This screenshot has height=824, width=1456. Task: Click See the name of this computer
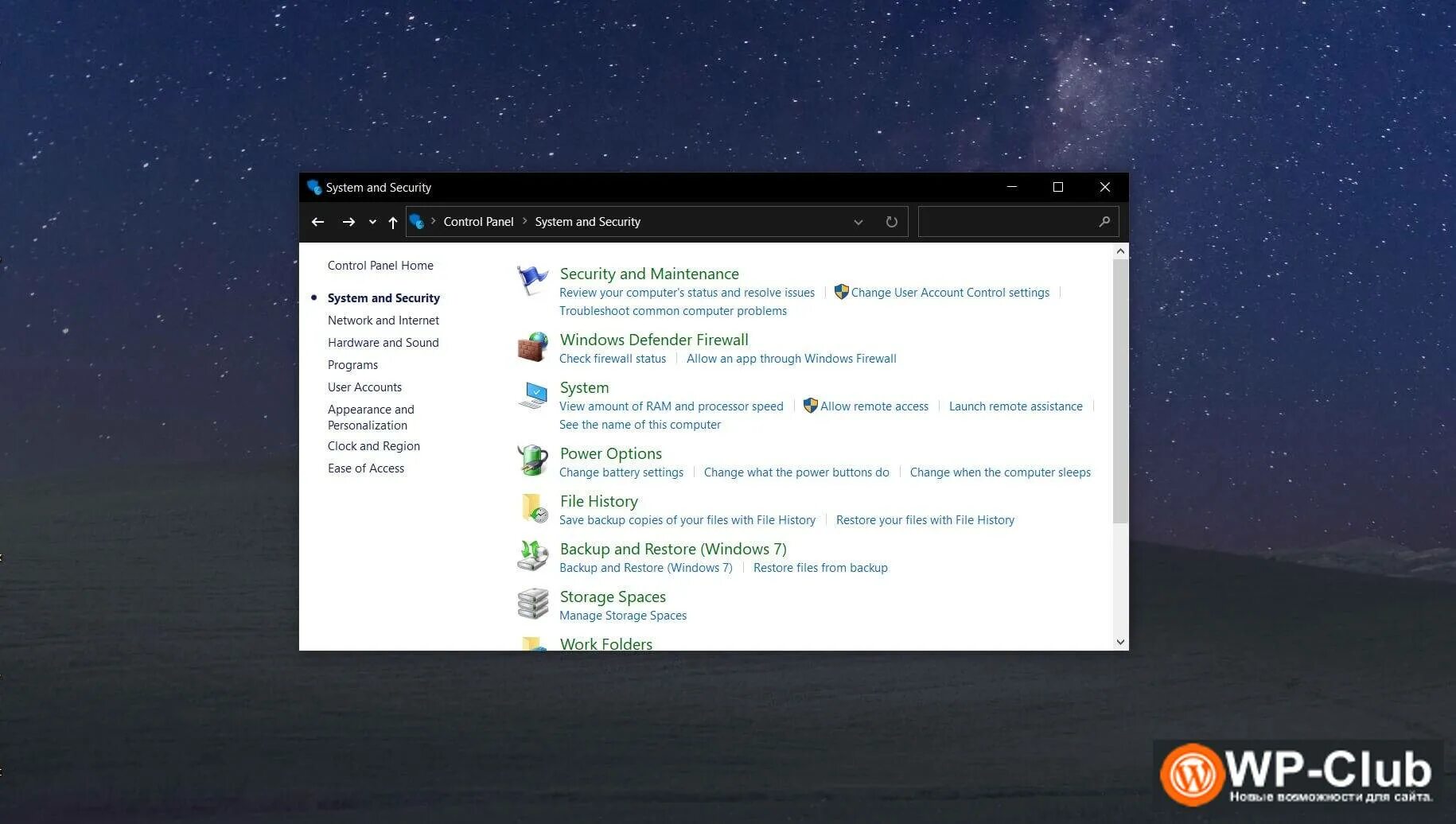[640, 425]
